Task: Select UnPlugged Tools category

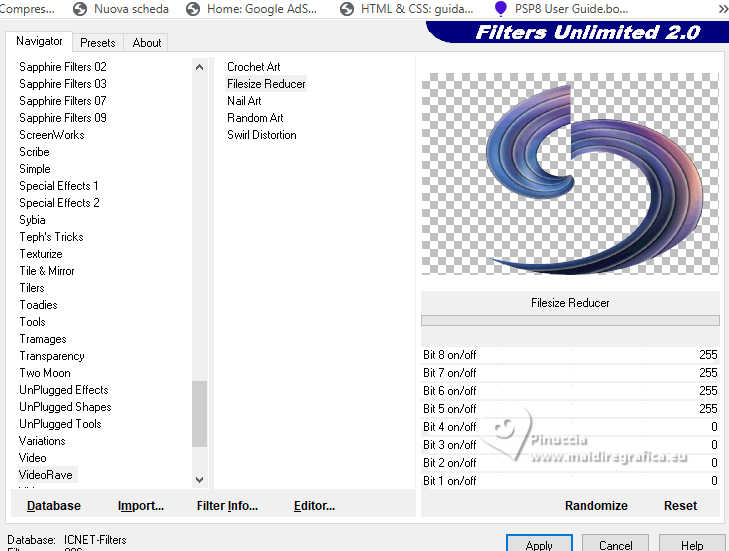Action: click(x=60, y=424)
